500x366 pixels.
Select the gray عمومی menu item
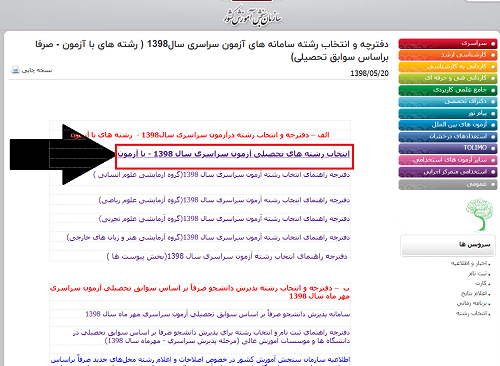point(448,184)
